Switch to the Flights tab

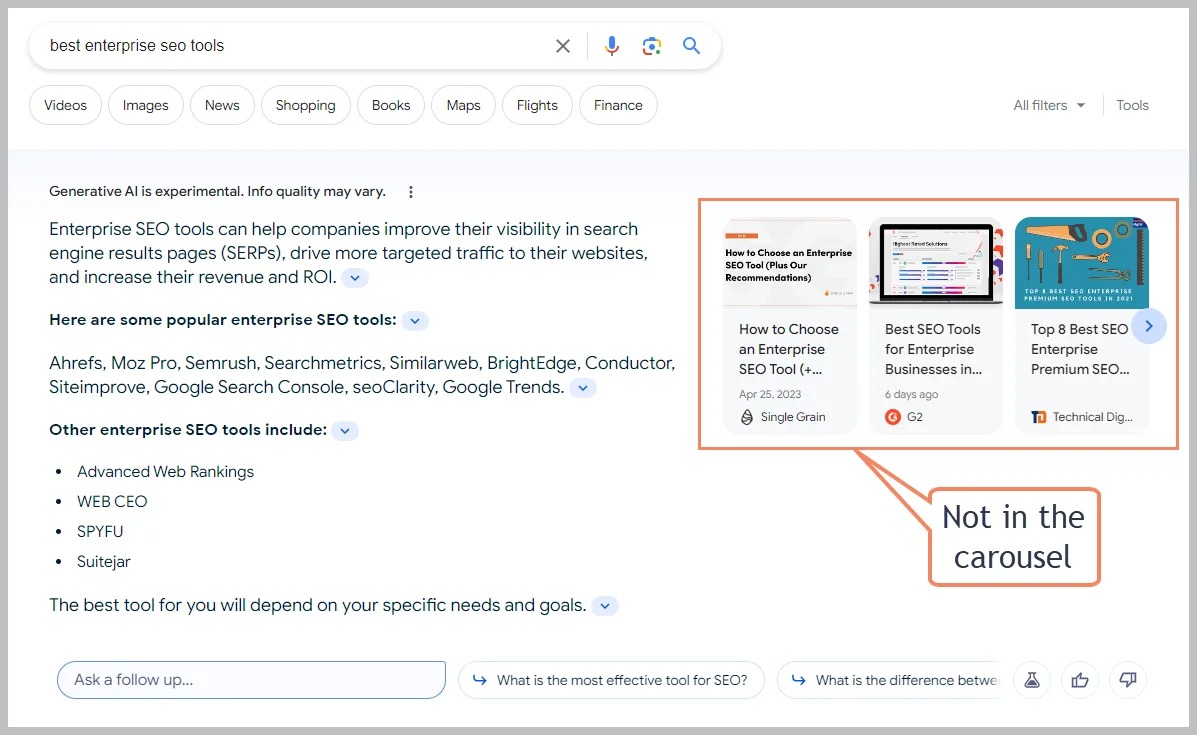tap(537, 105)
